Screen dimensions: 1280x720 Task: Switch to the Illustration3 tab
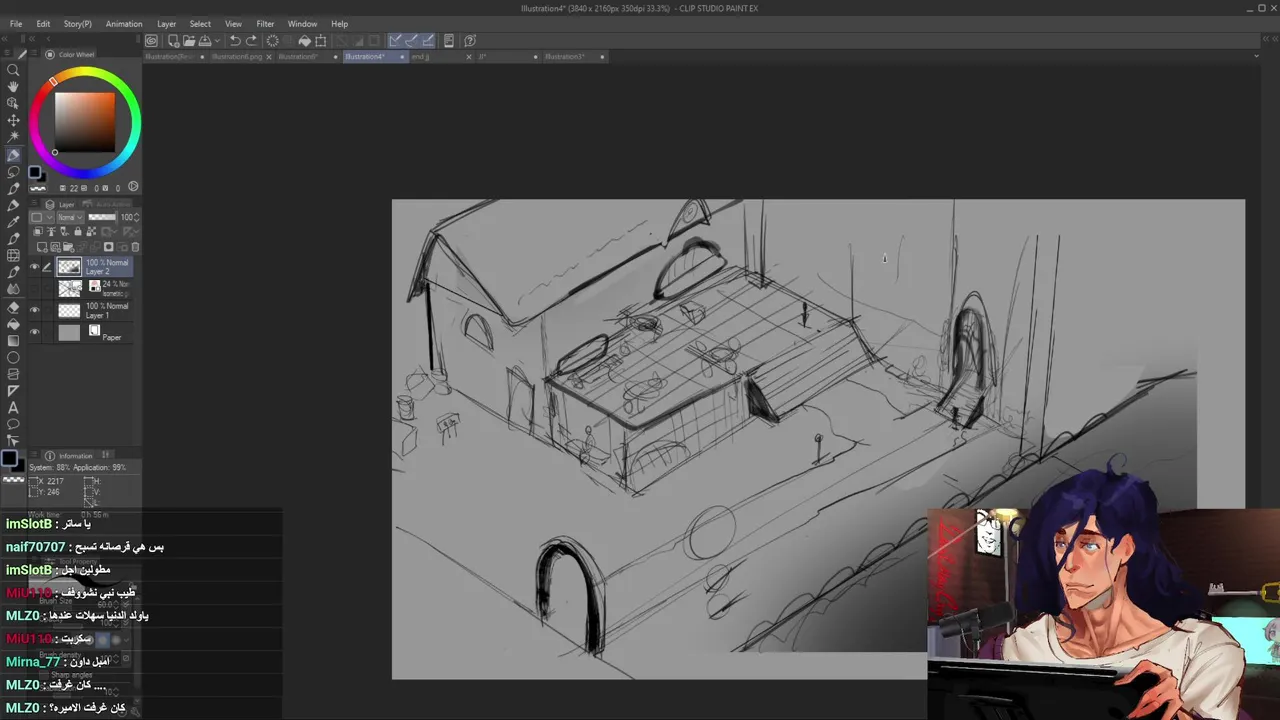[565, 57]
